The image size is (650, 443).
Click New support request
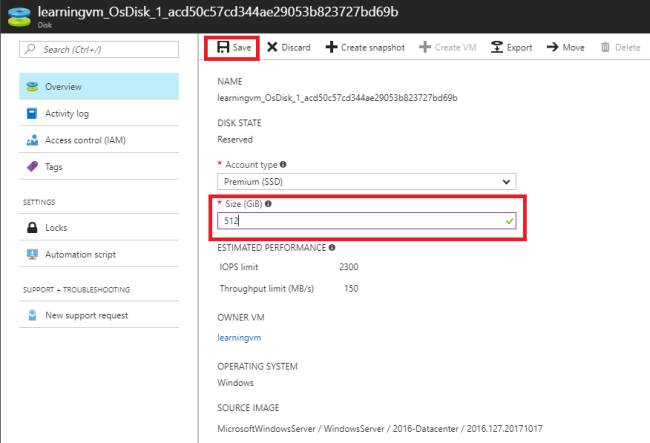tap(86, 316)
